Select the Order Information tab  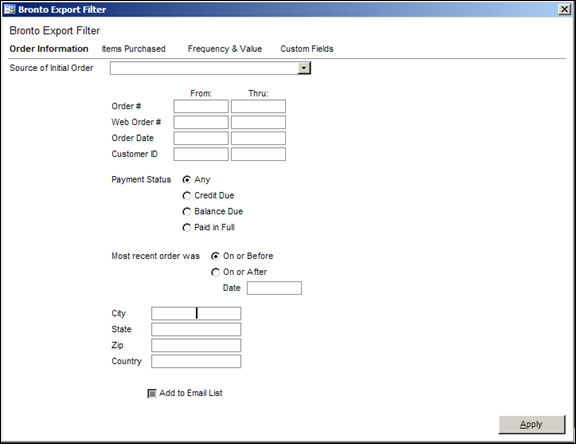coord(49,49)
